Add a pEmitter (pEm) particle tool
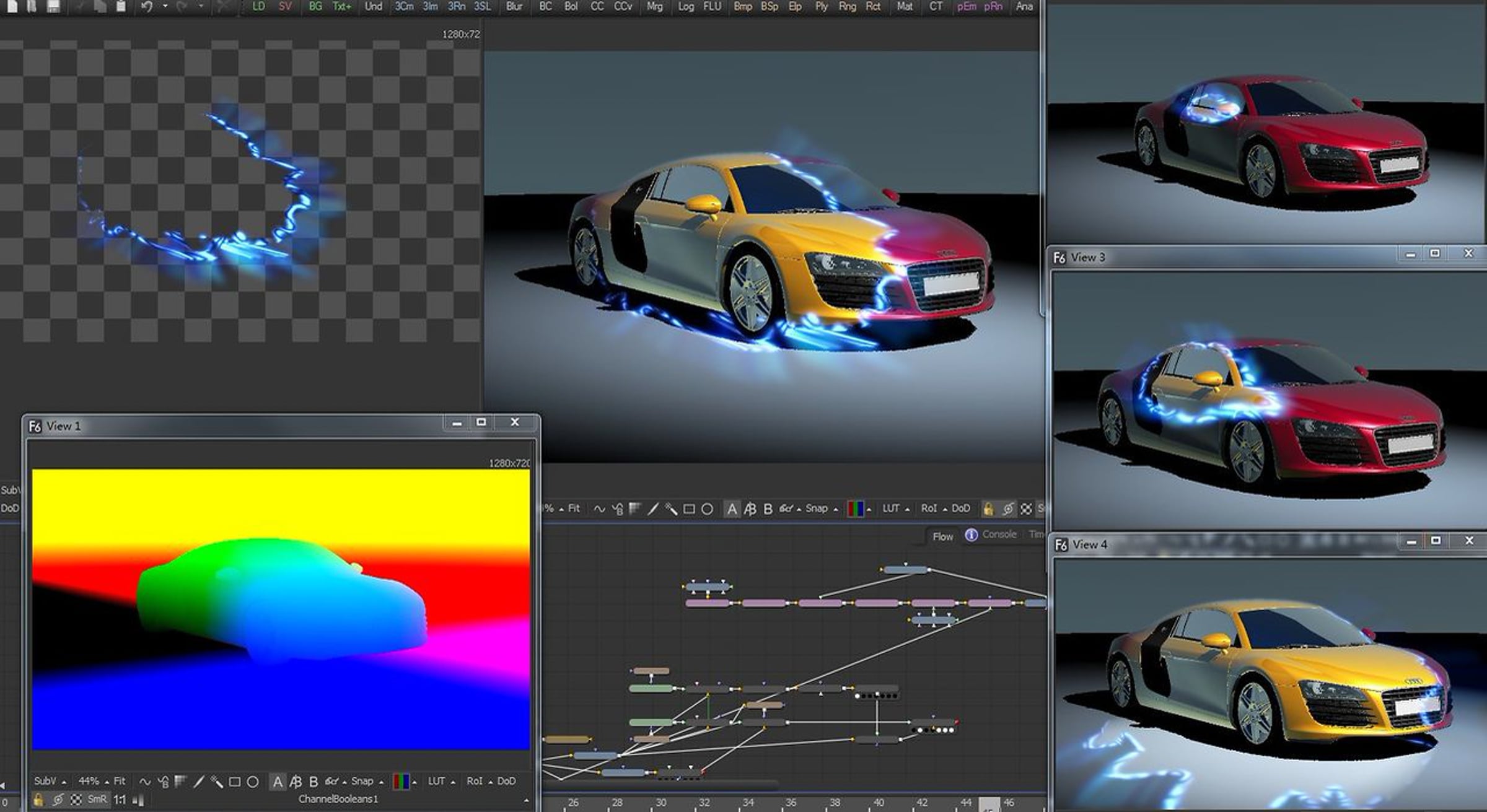The width and height of the screenshot is (1487, 812). click(967, 6)
